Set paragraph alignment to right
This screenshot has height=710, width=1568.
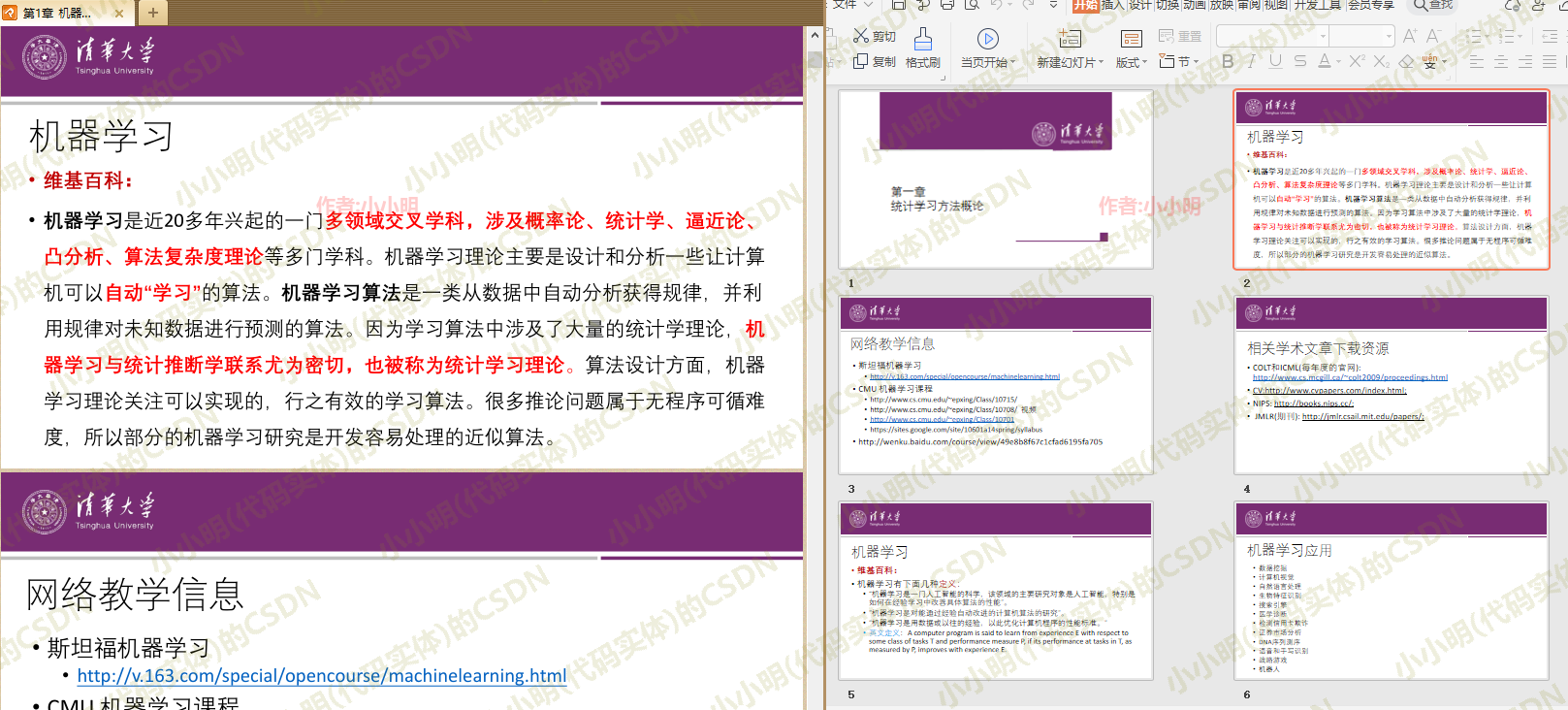point(1525,61)
